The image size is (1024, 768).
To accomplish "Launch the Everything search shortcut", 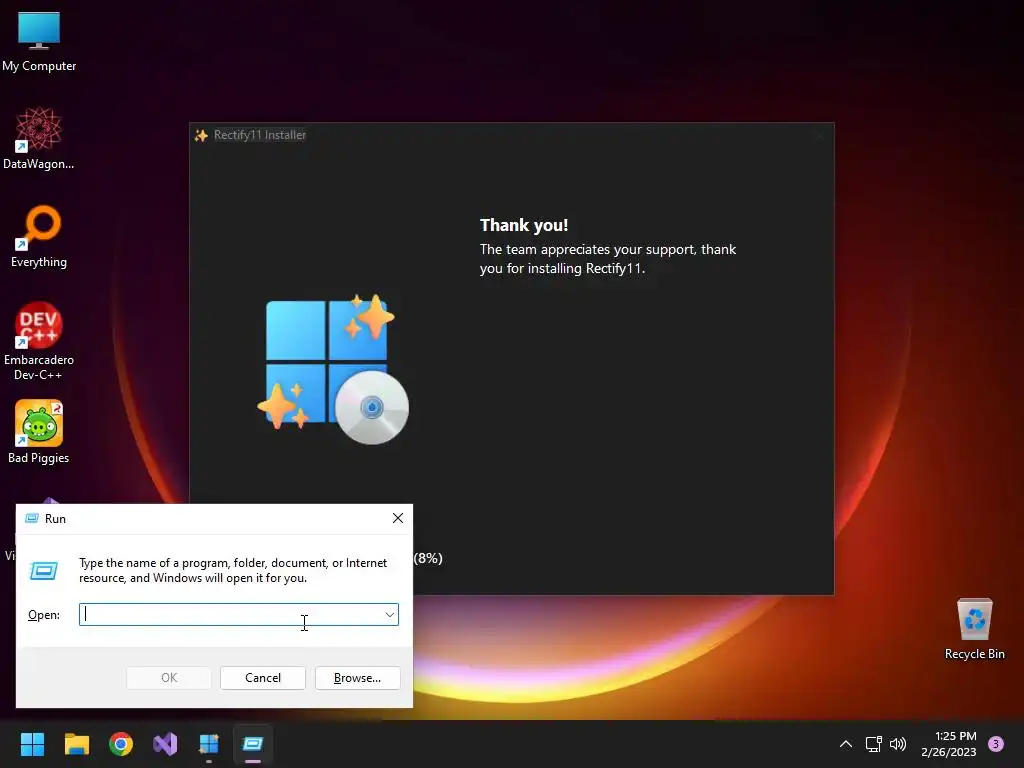I will 39,236.
